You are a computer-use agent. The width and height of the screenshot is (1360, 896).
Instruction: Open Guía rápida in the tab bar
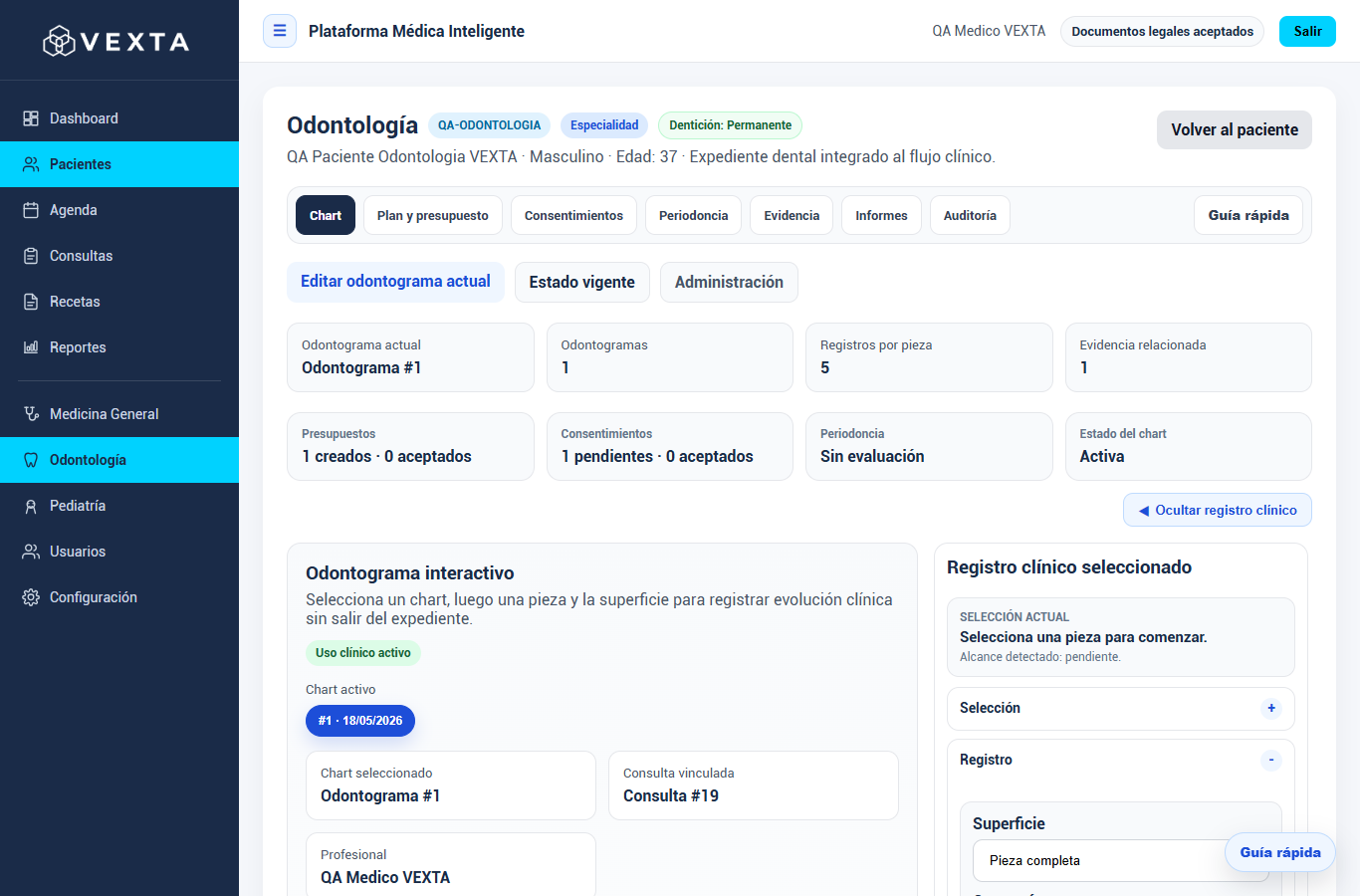1248,215
